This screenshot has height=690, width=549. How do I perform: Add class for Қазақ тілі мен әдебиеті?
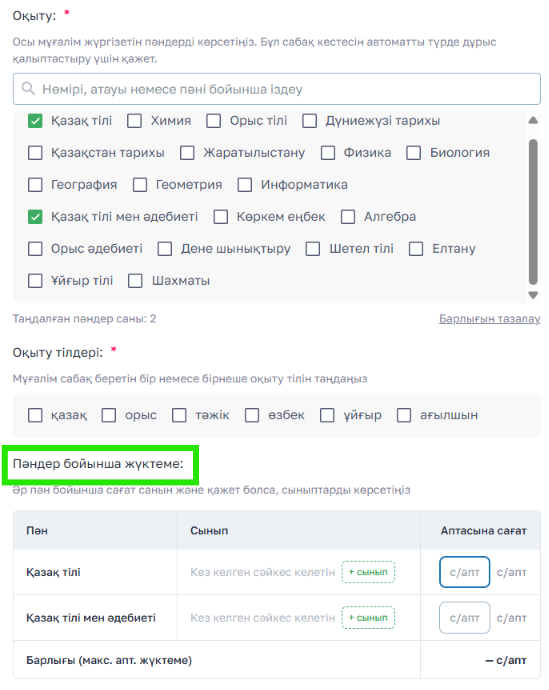368,618
